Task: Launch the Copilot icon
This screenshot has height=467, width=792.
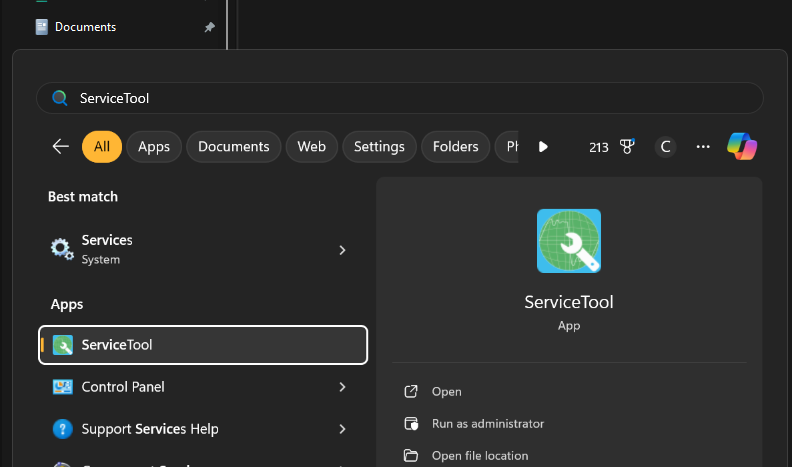Action: [742, 146]
